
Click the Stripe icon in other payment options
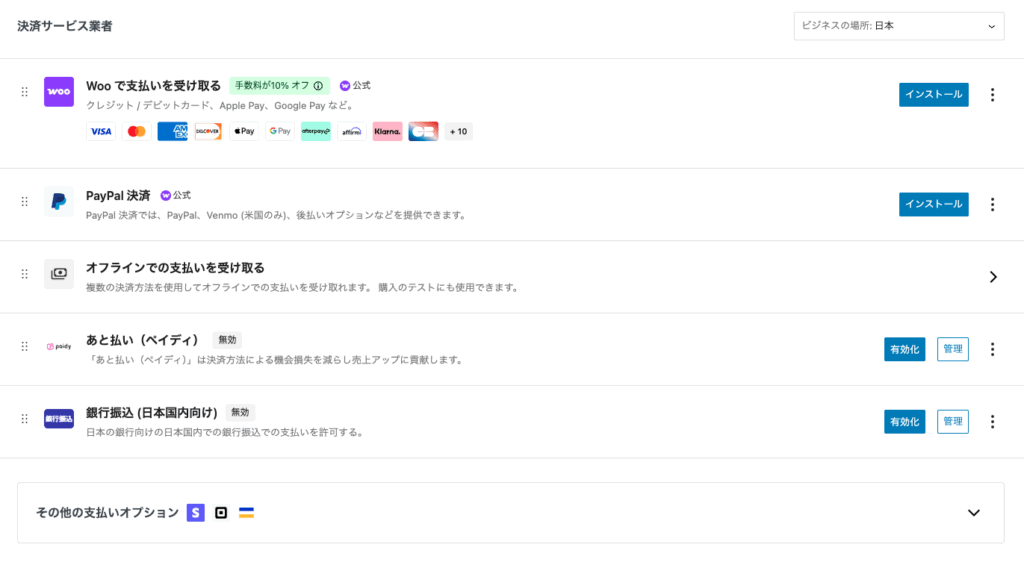pyautogui.click(x=196, y=513)
